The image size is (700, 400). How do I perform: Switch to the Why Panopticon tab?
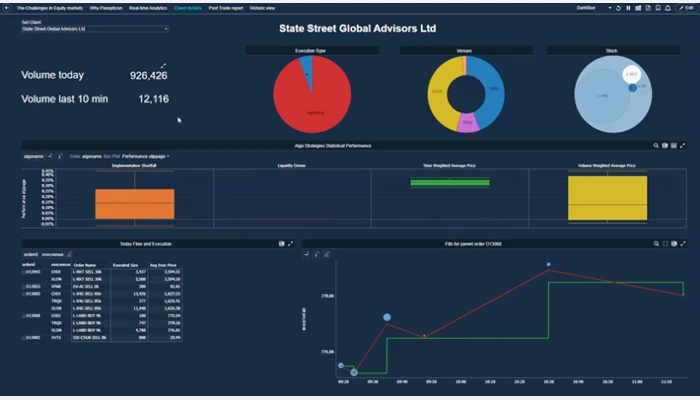106,8
